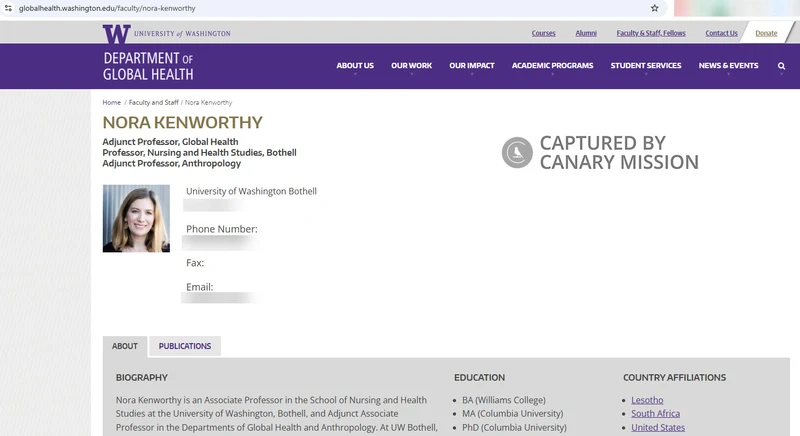Expand the News & Events menu
Viewport: 800px width, 436px height.
pyautogui.click(x=729, y=66)
